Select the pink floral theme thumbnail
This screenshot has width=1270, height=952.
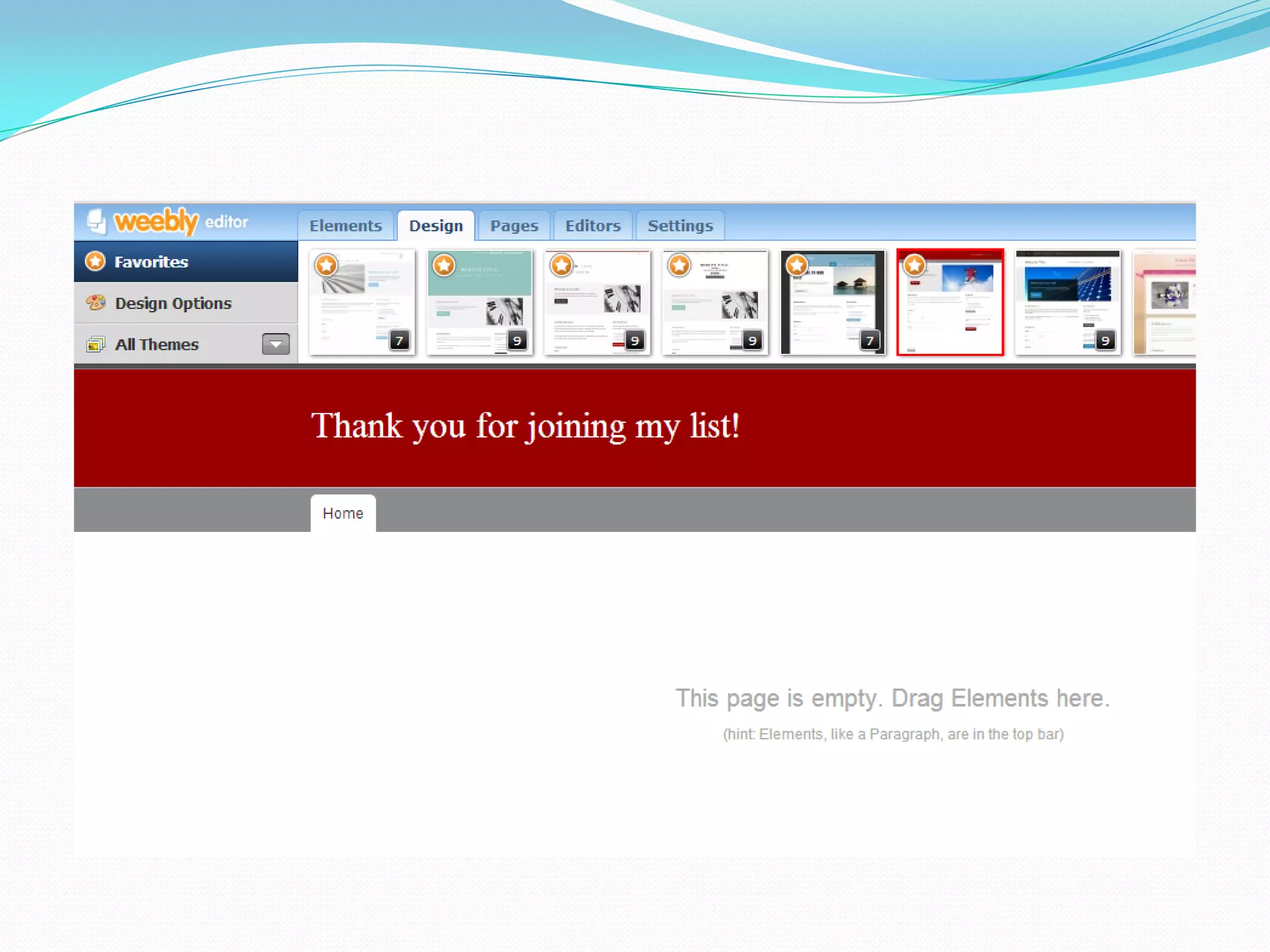1165,302
